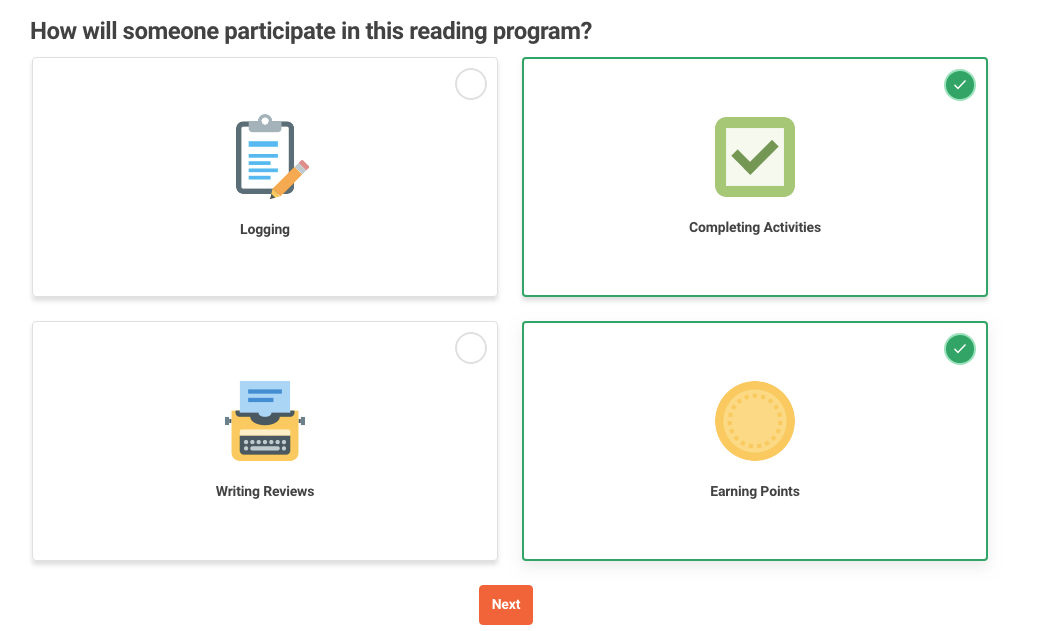Viewport: 1048px width, 631px height.
Task: Uncheck the green tick on Completing Activities
Action: pyautogui.click(x=960, y=85)
